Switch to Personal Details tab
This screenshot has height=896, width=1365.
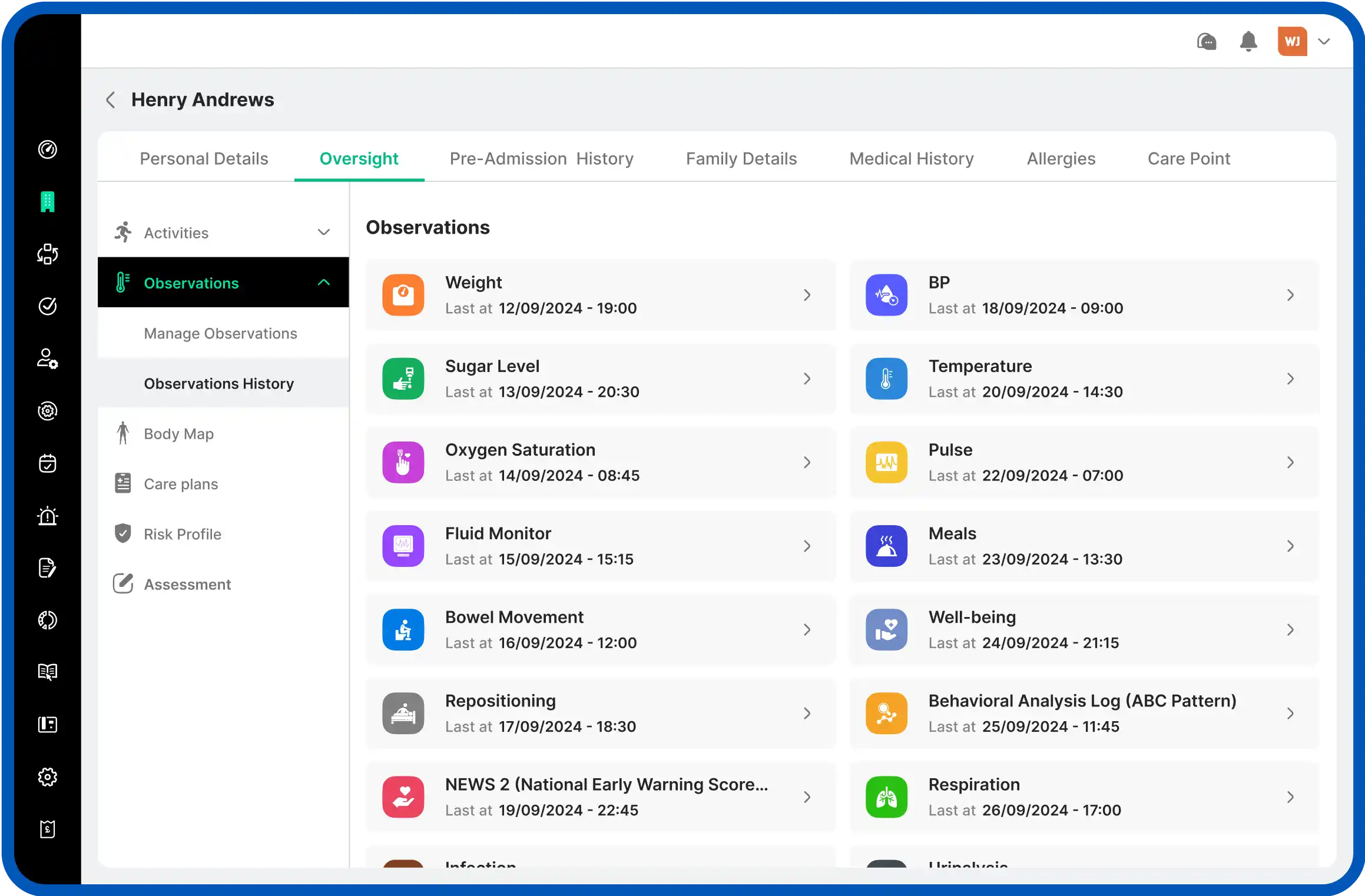tap(204, 158)
